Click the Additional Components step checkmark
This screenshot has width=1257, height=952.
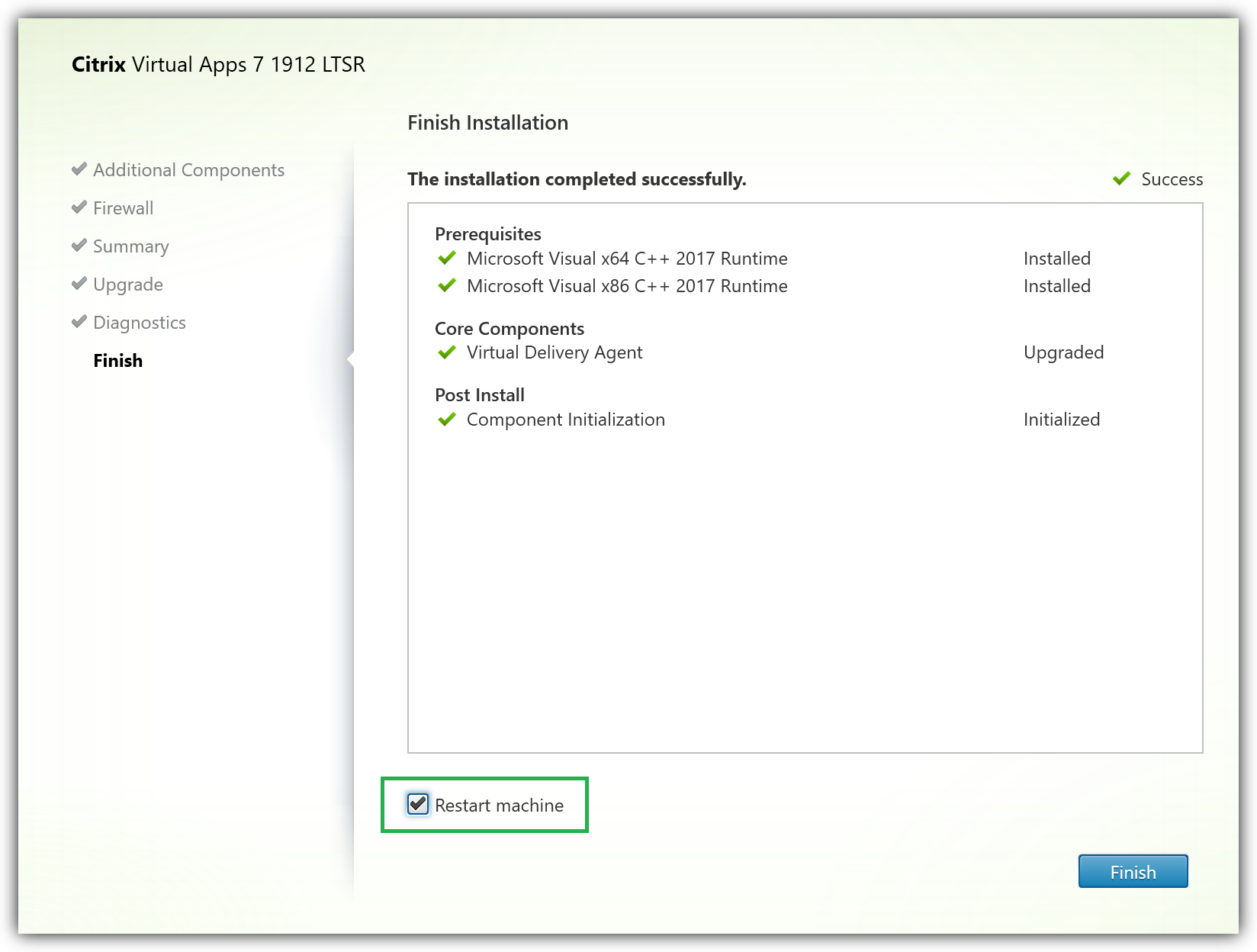coord(79,169)
